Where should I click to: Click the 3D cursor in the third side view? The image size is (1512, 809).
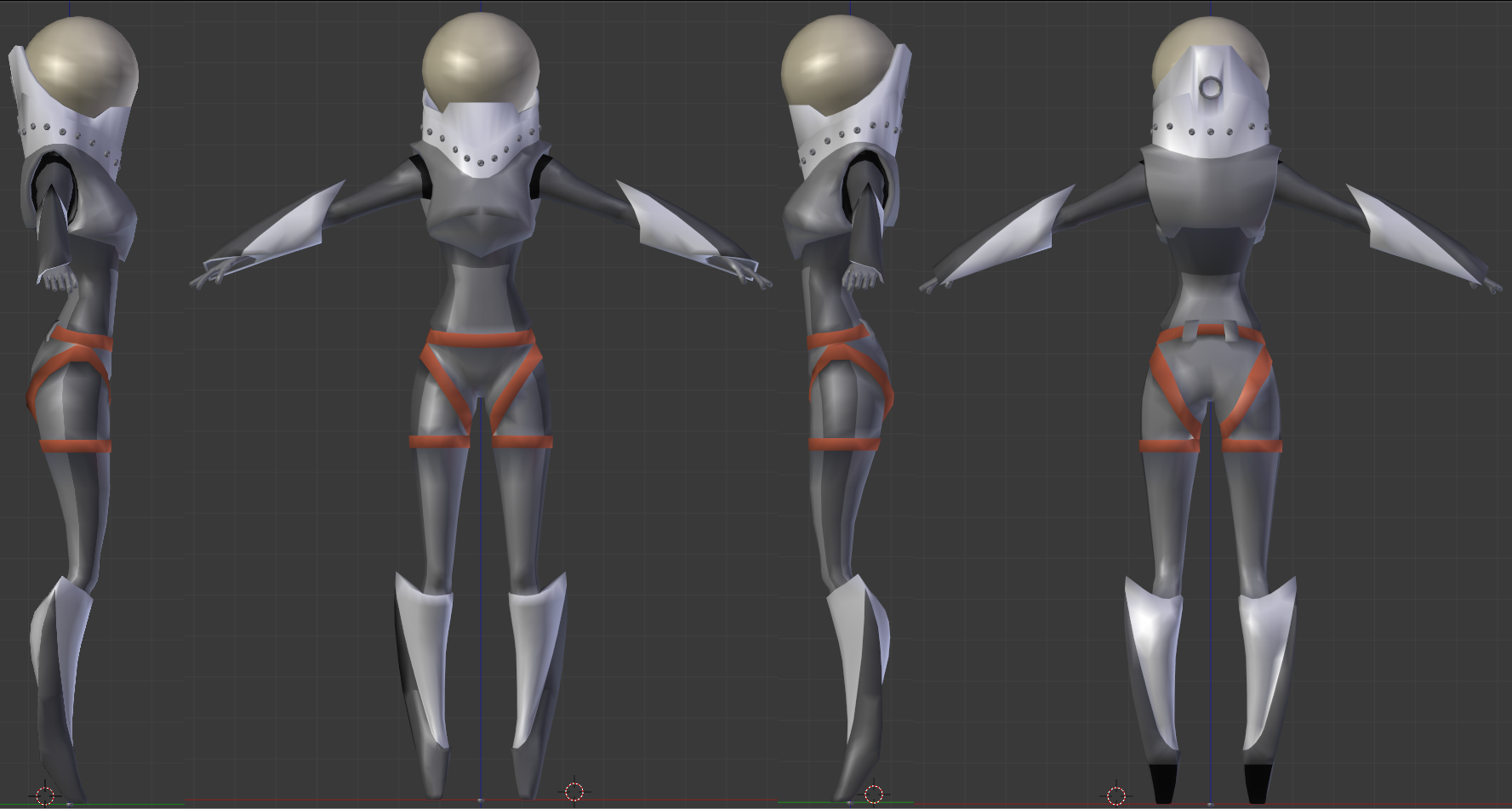pos(873,795)
